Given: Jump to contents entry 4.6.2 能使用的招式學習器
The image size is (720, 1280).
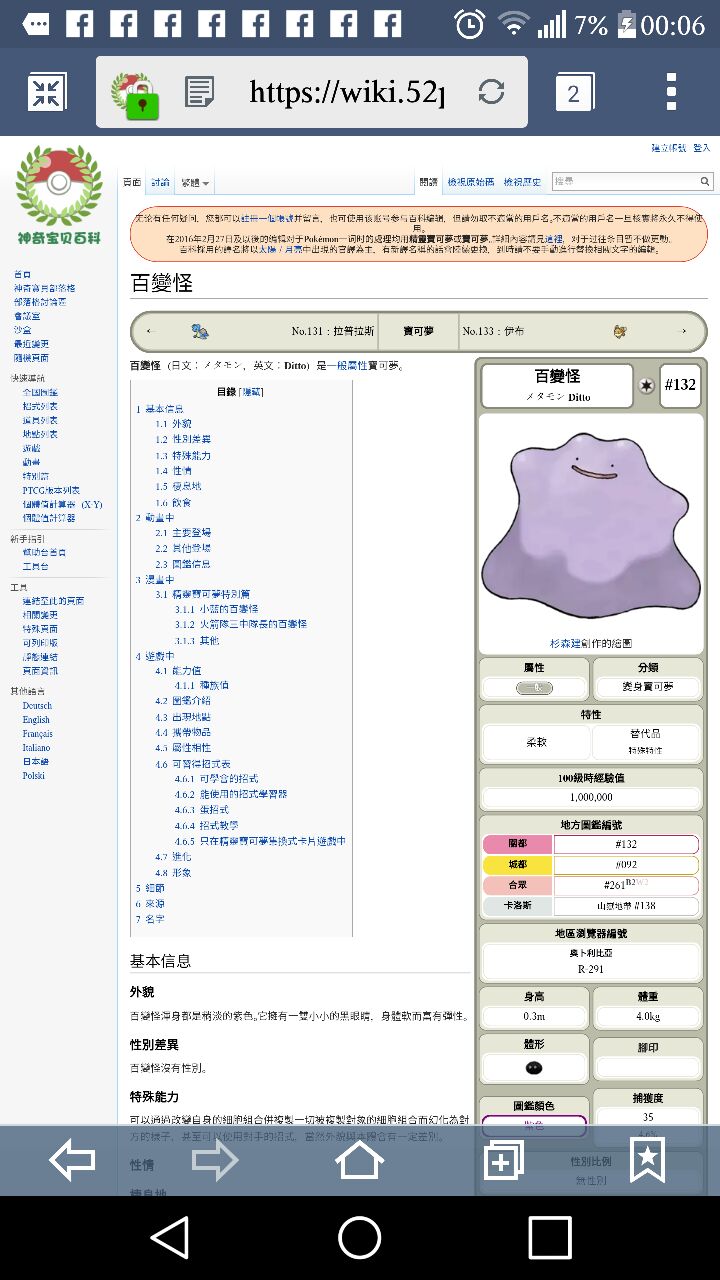Looking at the screenshot, I should pos(230,794).
